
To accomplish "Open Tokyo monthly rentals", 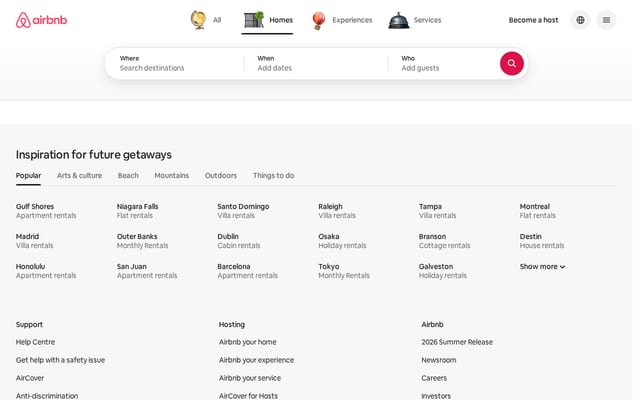I will [344, 271].
